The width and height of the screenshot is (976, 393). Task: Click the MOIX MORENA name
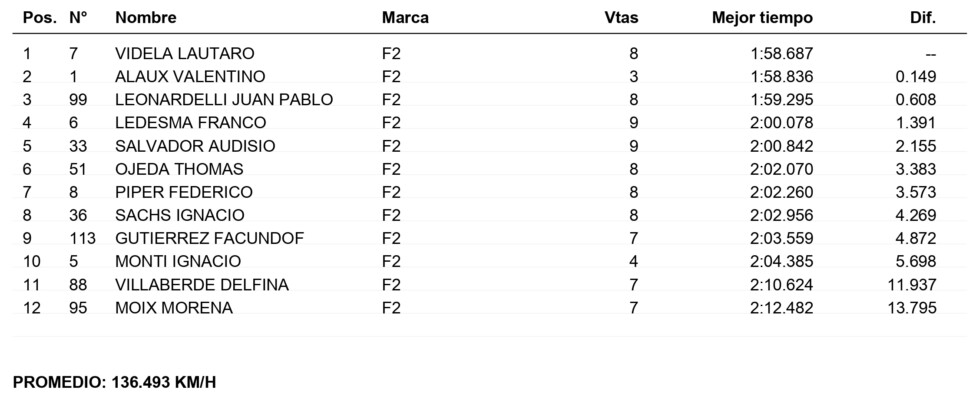coord(174,308)
